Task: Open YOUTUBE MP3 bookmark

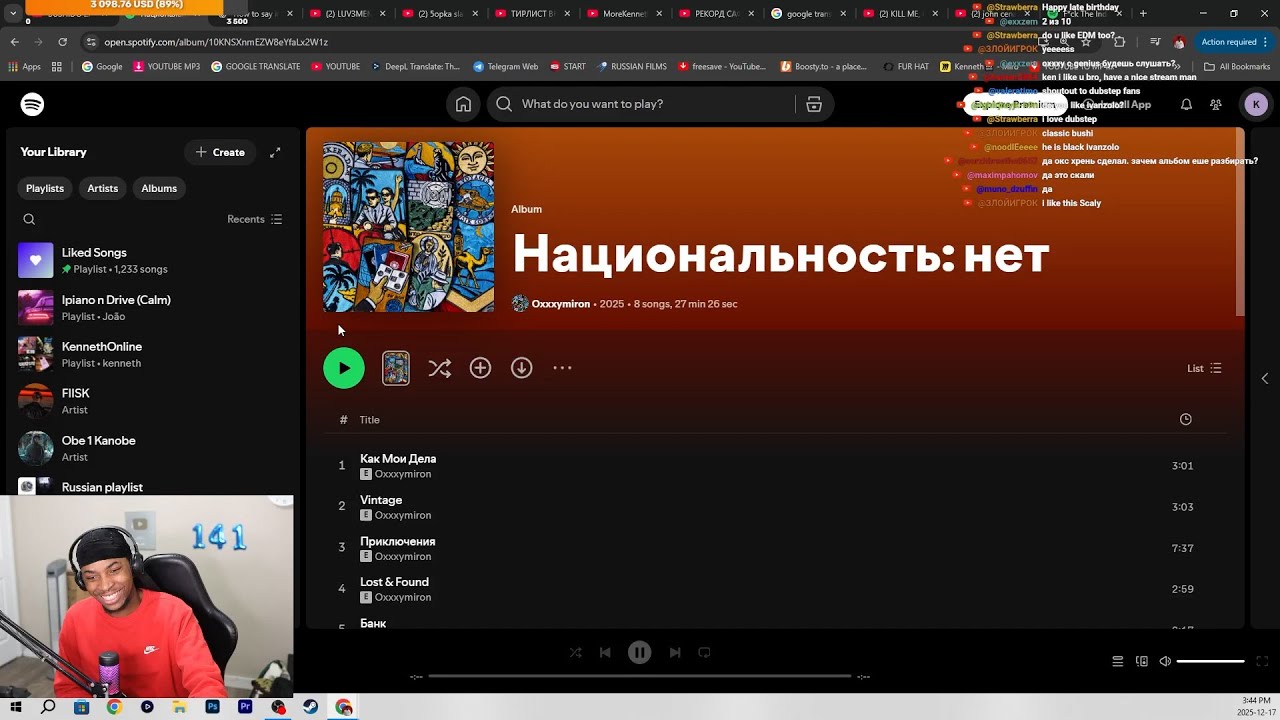Action: [x=166, y=66]
